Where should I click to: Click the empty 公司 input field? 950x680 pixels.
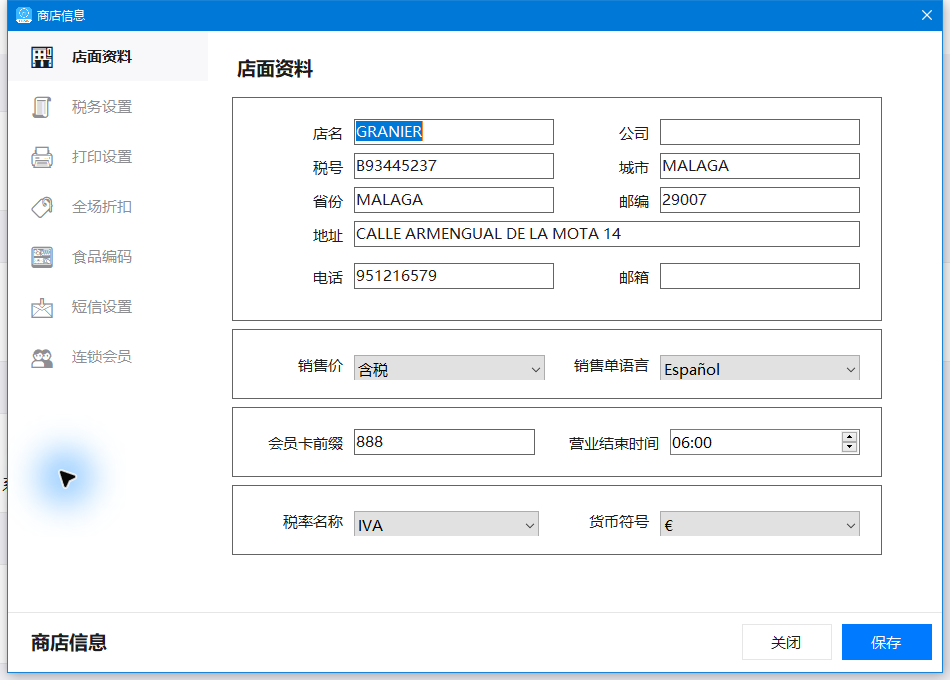(760, 132)
